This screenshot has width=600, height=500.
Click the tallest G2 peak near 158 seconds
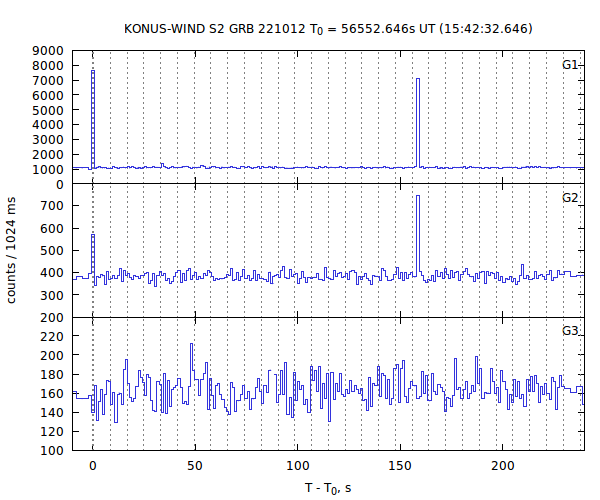point(418,235)
